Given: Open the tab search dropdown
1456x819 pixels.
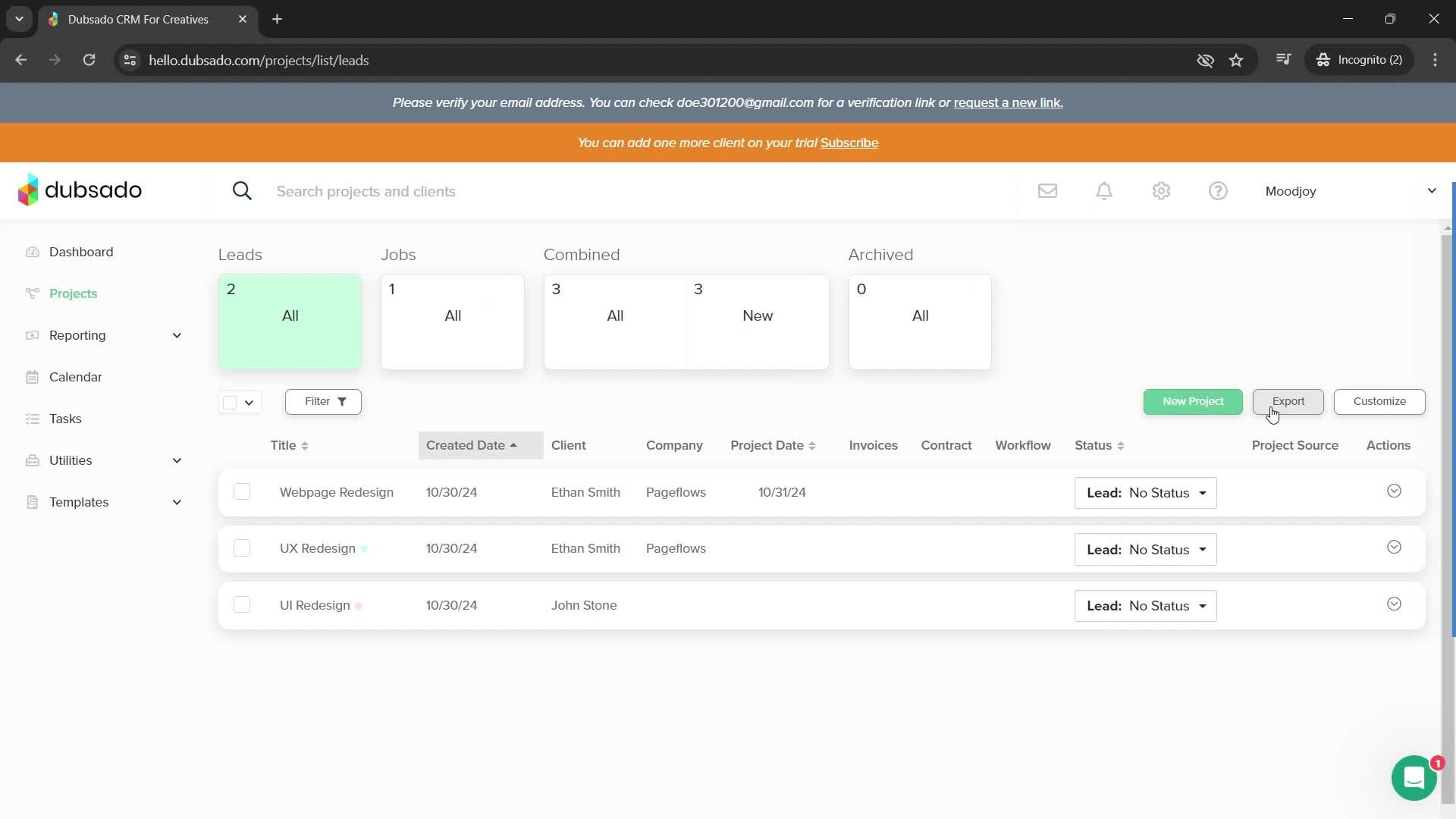Looking at the screenshot, I should 19,19.
